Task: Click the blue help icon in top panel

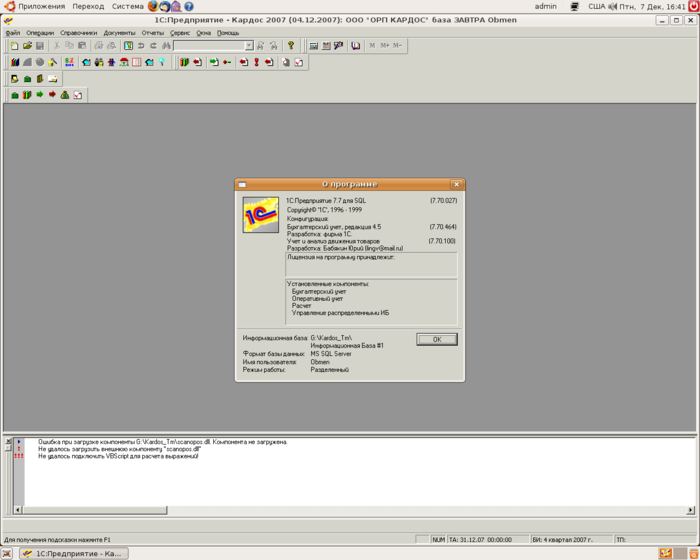Action: tap(189, 6)
